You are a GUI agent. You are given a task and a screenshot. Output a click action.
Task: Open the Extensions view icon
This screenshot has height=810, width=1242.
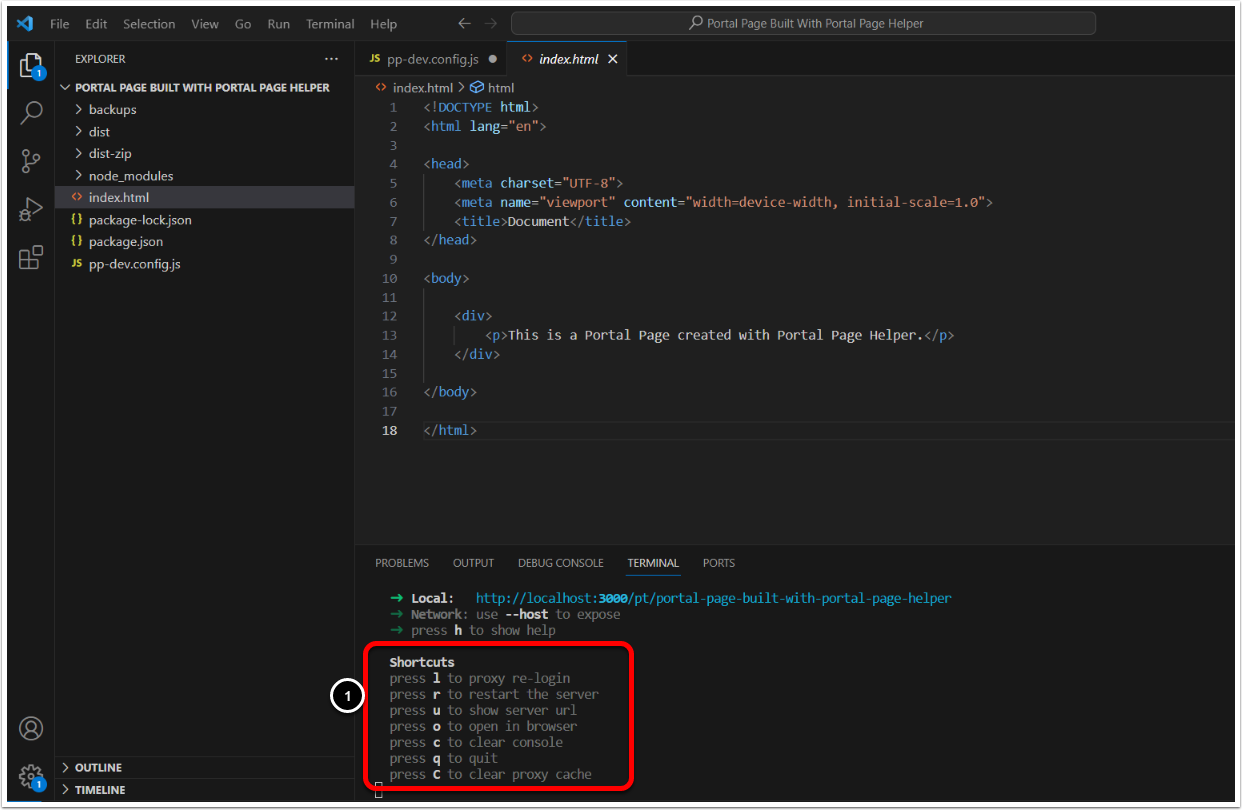[x=31, y=258]
